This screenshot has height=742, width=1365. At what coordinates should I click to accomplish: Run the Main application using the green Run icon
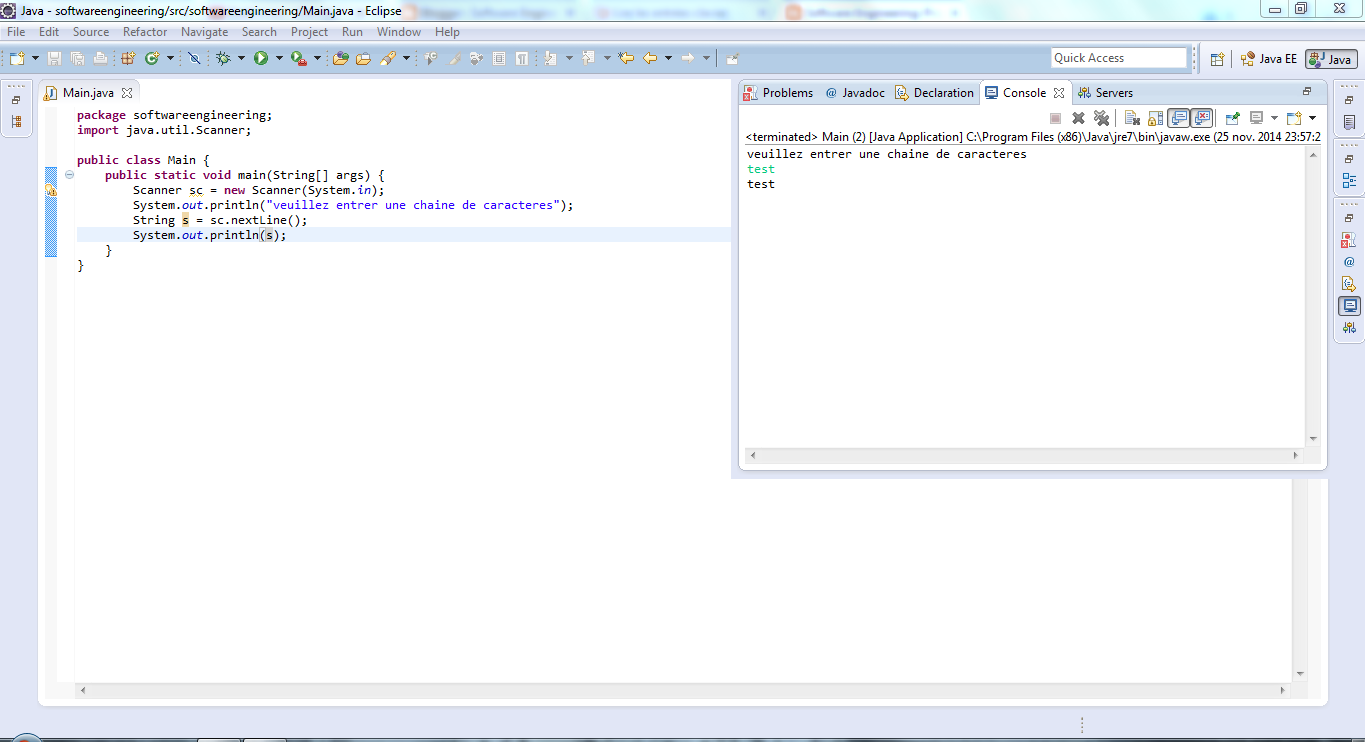coord(262,58)
